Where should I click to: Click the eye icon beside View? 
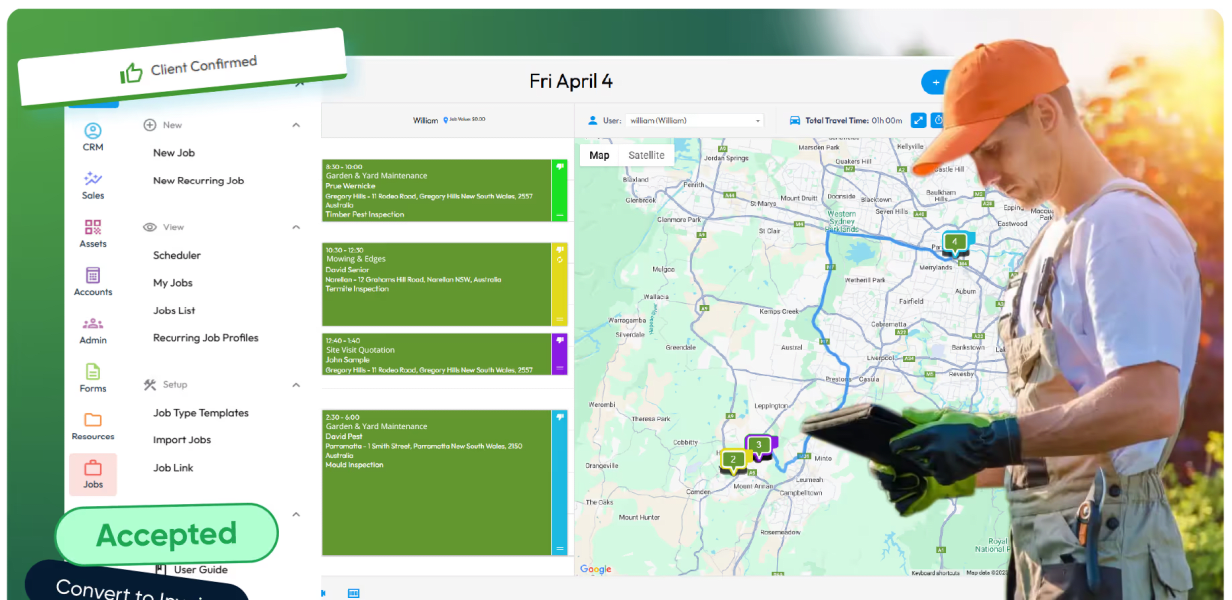pyautogui.click(x=150, y=227)
